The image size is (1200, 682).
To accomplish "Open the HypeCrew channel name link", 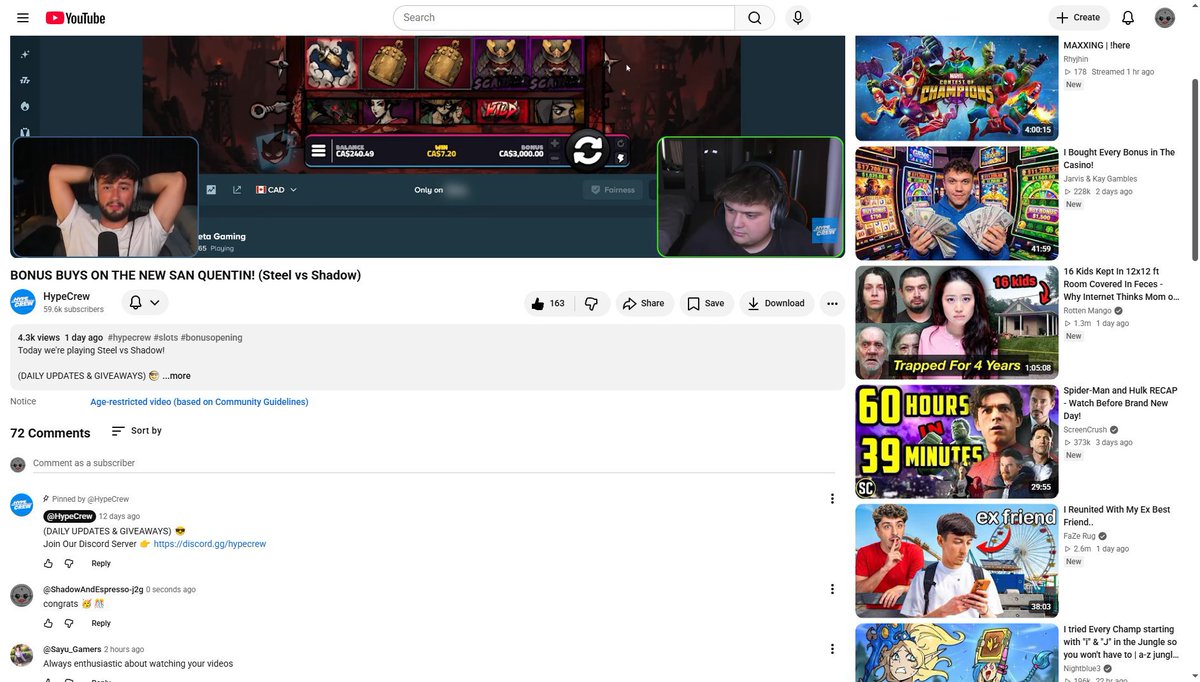I will pyautogui.click(x=67, y=296).
